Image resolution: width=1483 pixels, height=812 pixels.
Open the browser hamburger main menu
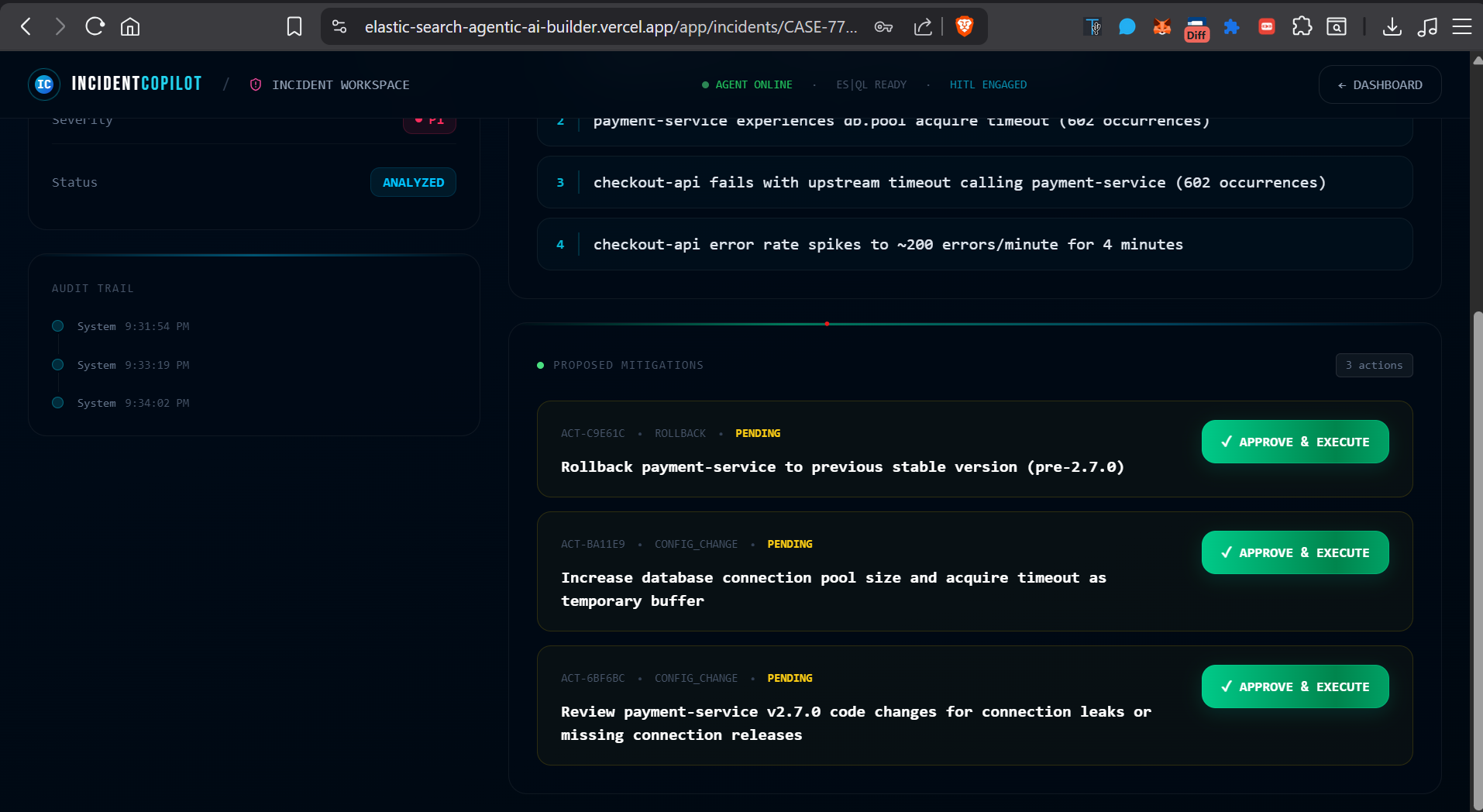coord(1462,26)
